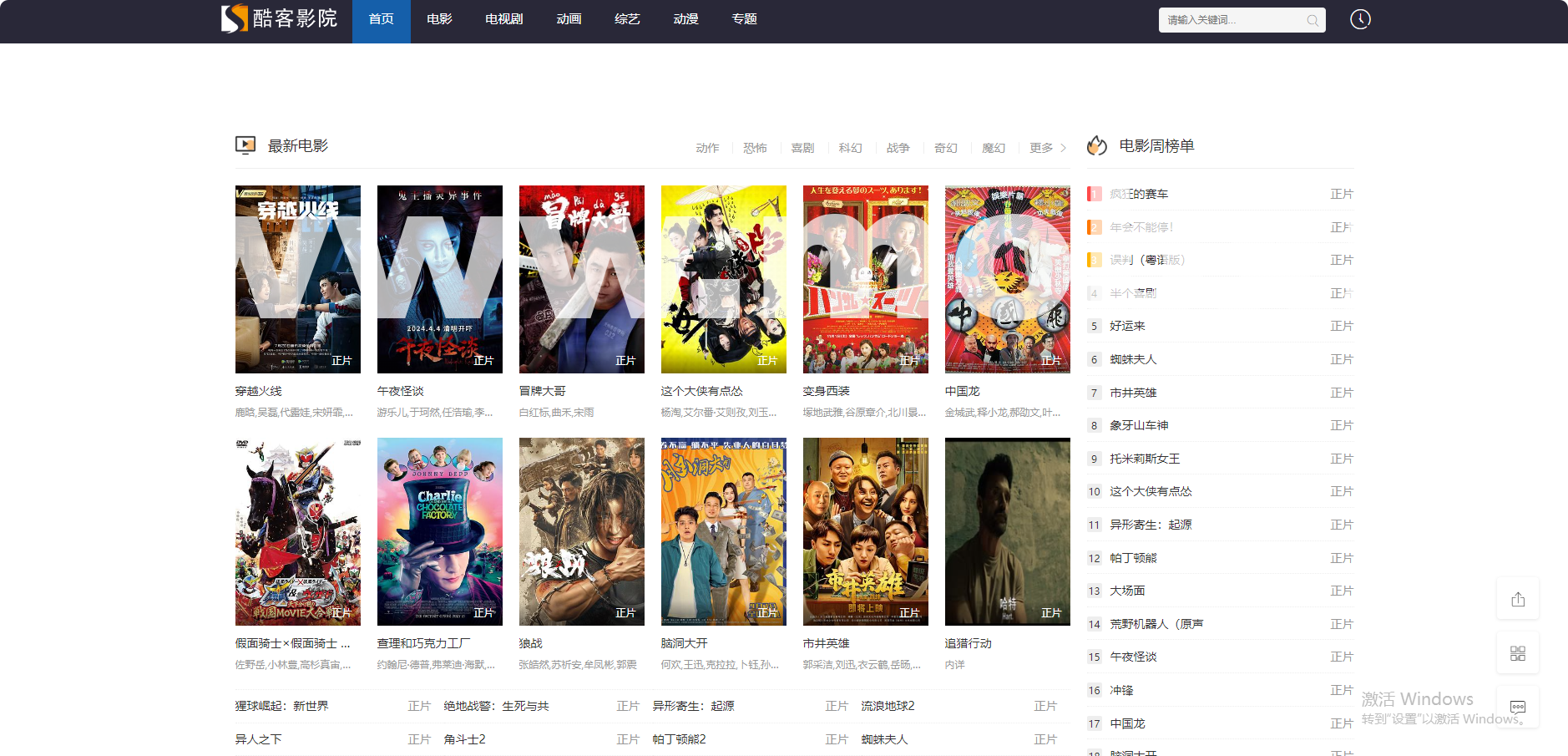Open the 这个大侠有点怂 poster
This screenshot has height=756, width=1568.
tap(724, 279)
